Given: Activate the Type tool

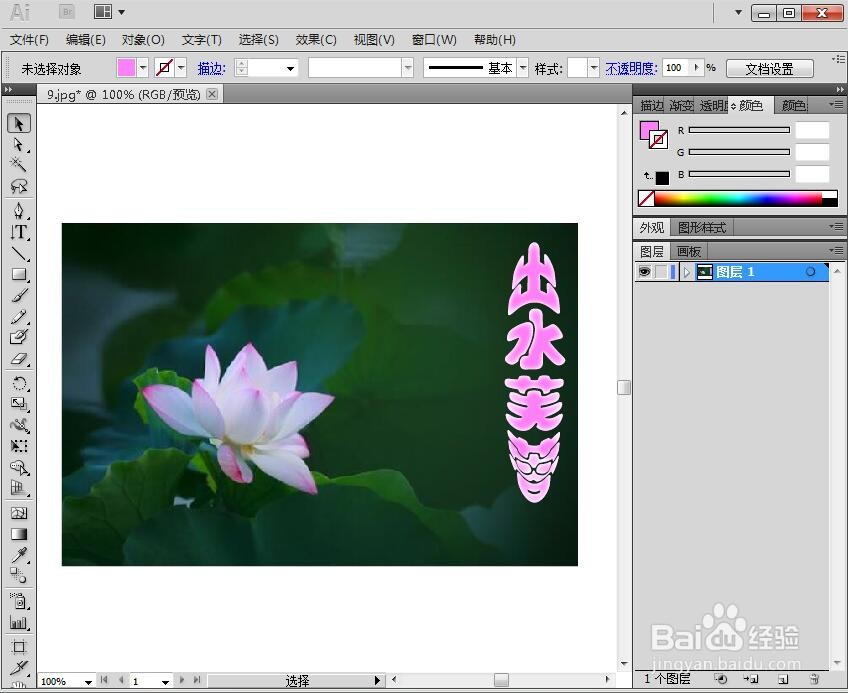Looking at the screenshot, I should point(19,229).
